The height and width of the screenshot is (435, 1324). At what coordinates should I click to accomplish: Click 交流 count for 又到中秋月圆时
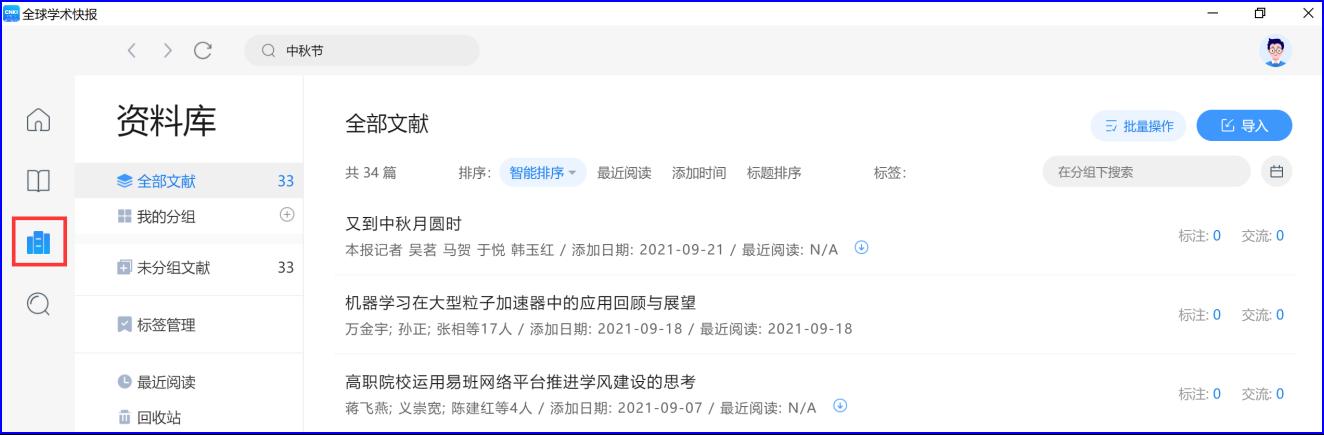(1263, 236)
